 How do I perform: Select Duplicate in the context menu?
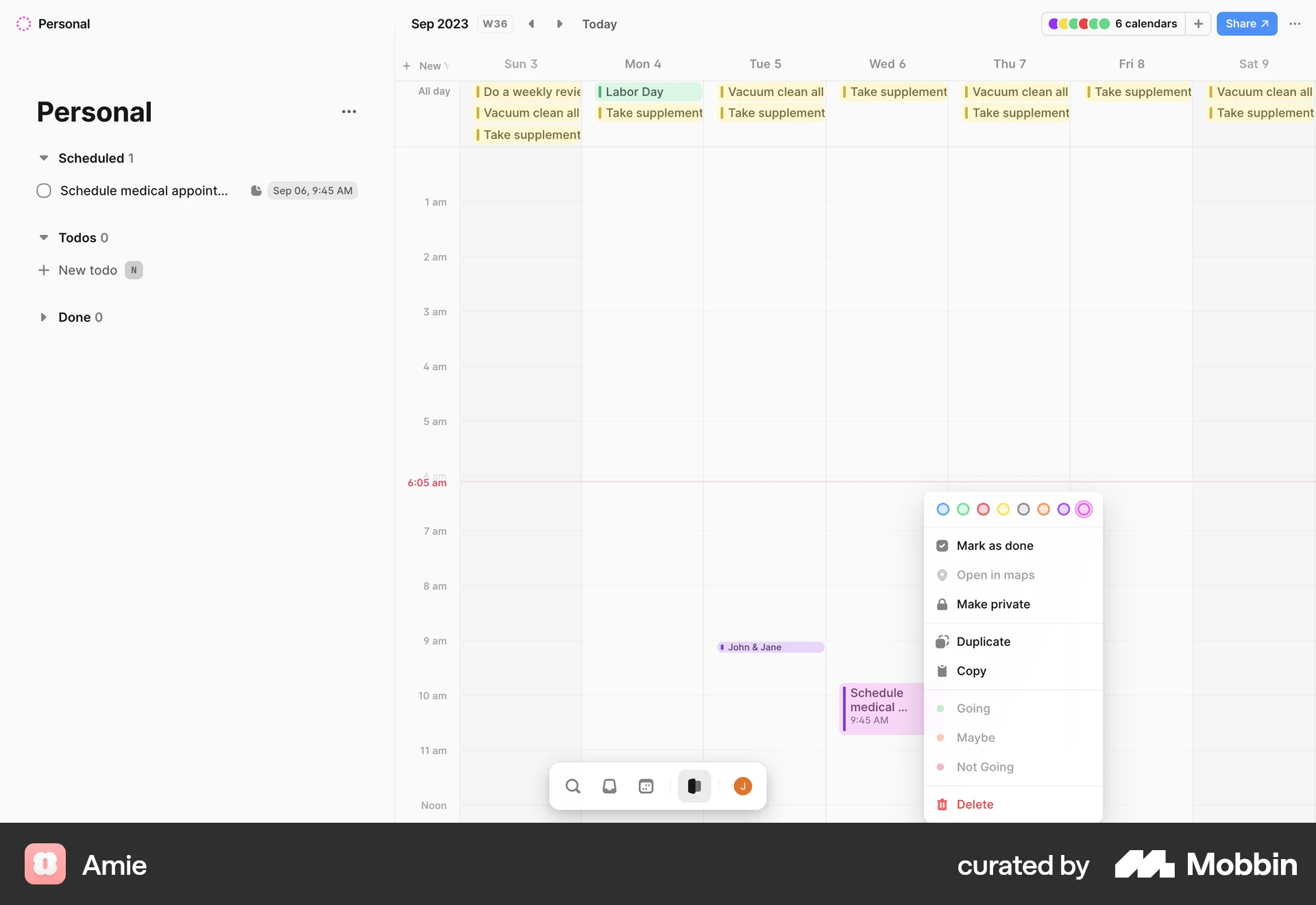(x=983, y=641)
